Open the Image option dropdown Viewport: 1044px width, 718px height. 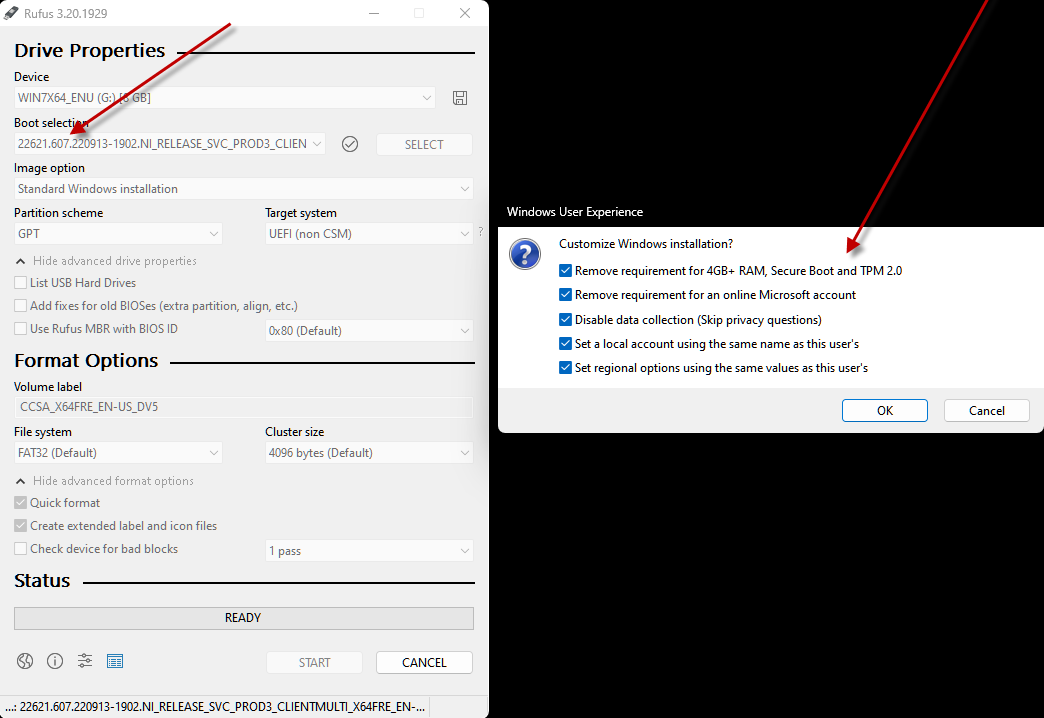click(244, 188)
